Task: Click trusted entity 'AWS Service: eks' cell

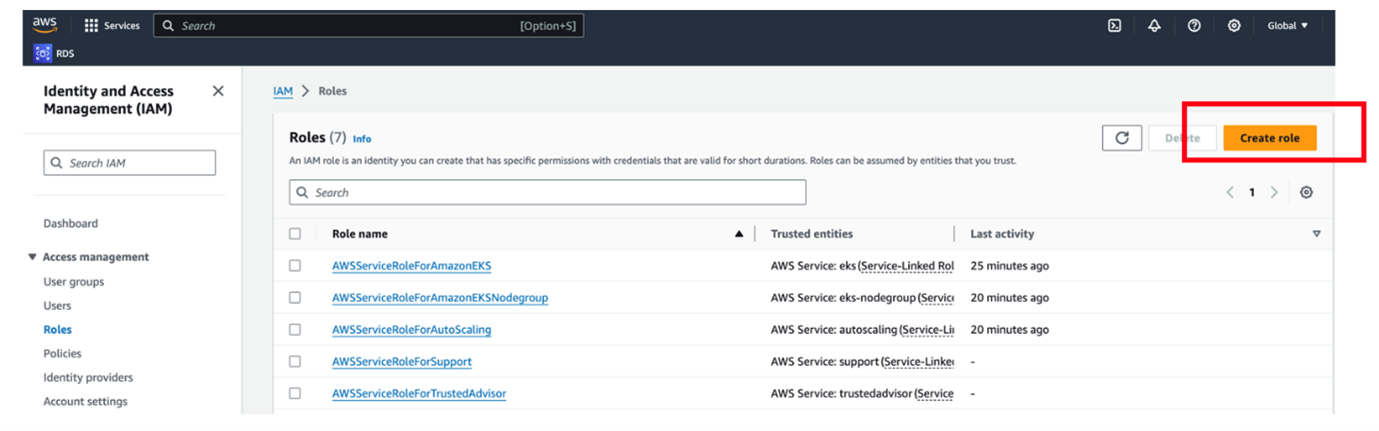Action: pyautogui.click(x=862, y=266)
